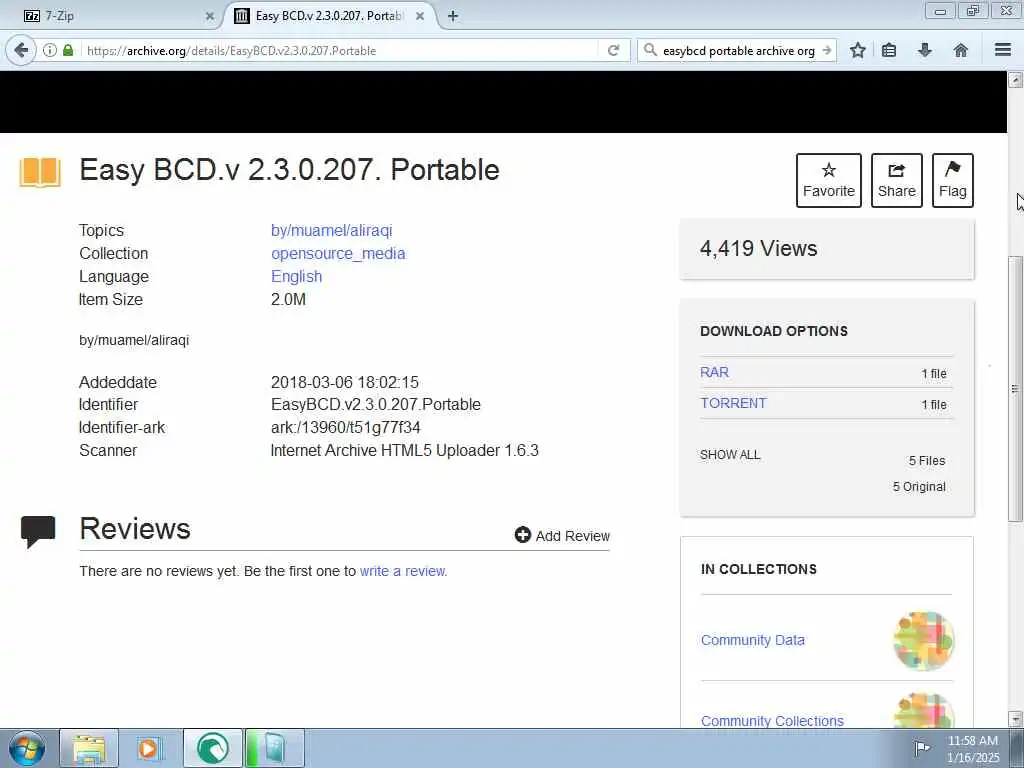Open the browser hamburger menu
The height and width of the screenshot is (768, 1024).
1003,50
